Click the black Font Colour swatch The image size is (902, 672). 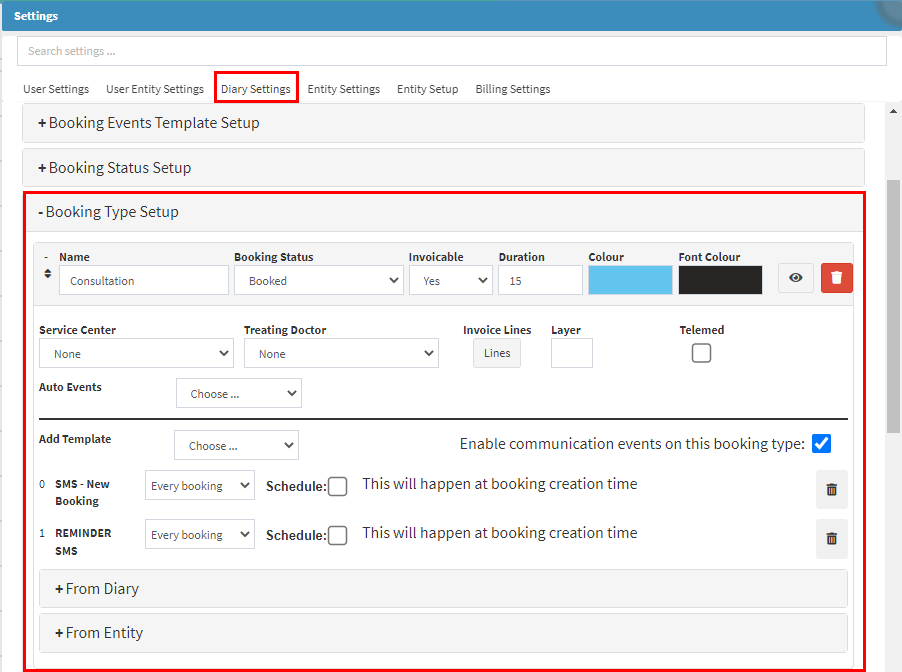(720, 280)
